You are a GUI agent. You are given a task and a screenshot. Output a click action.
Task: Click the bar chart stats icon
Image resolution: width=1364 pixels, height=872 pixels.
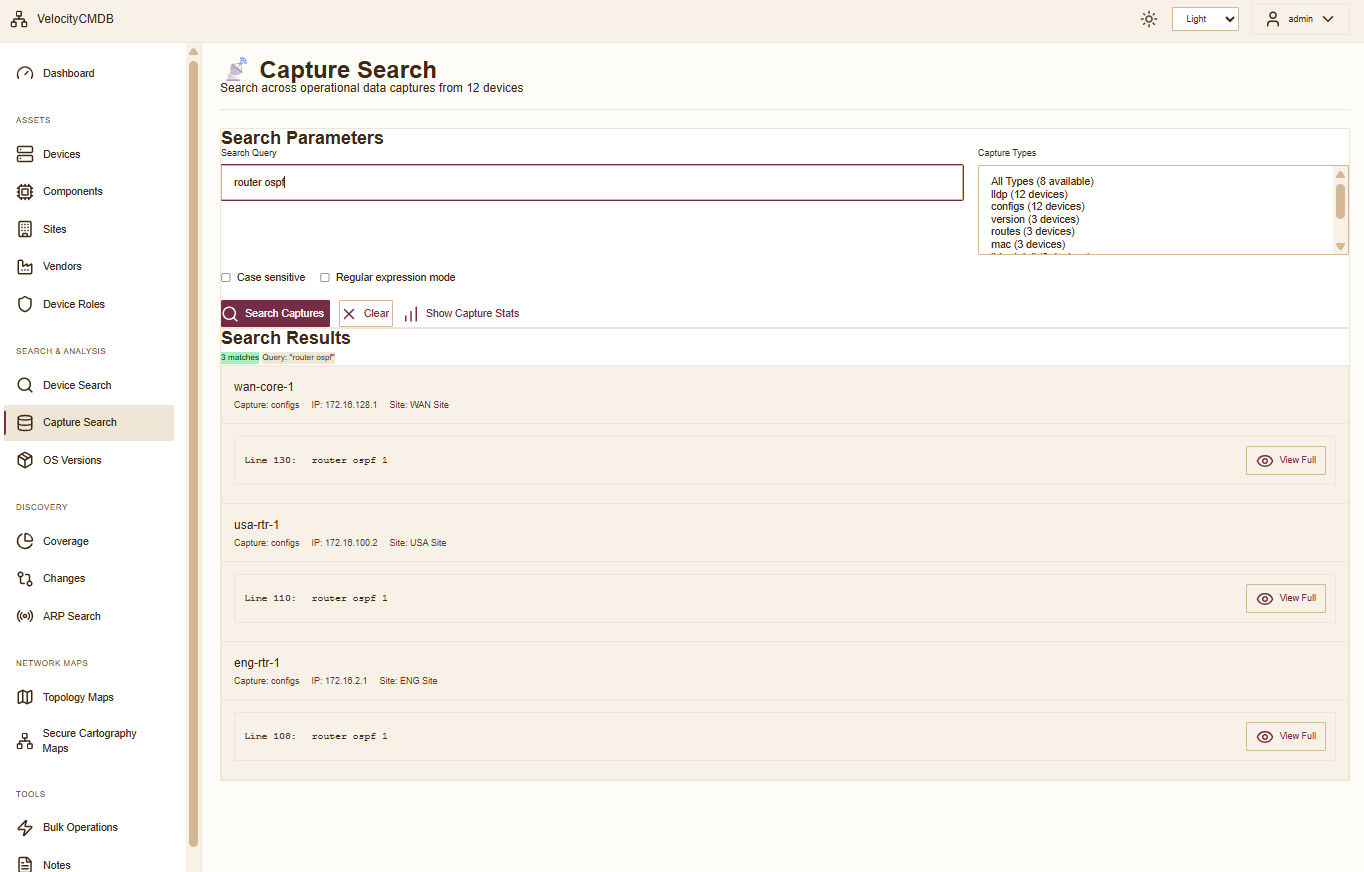pos(411,314)
